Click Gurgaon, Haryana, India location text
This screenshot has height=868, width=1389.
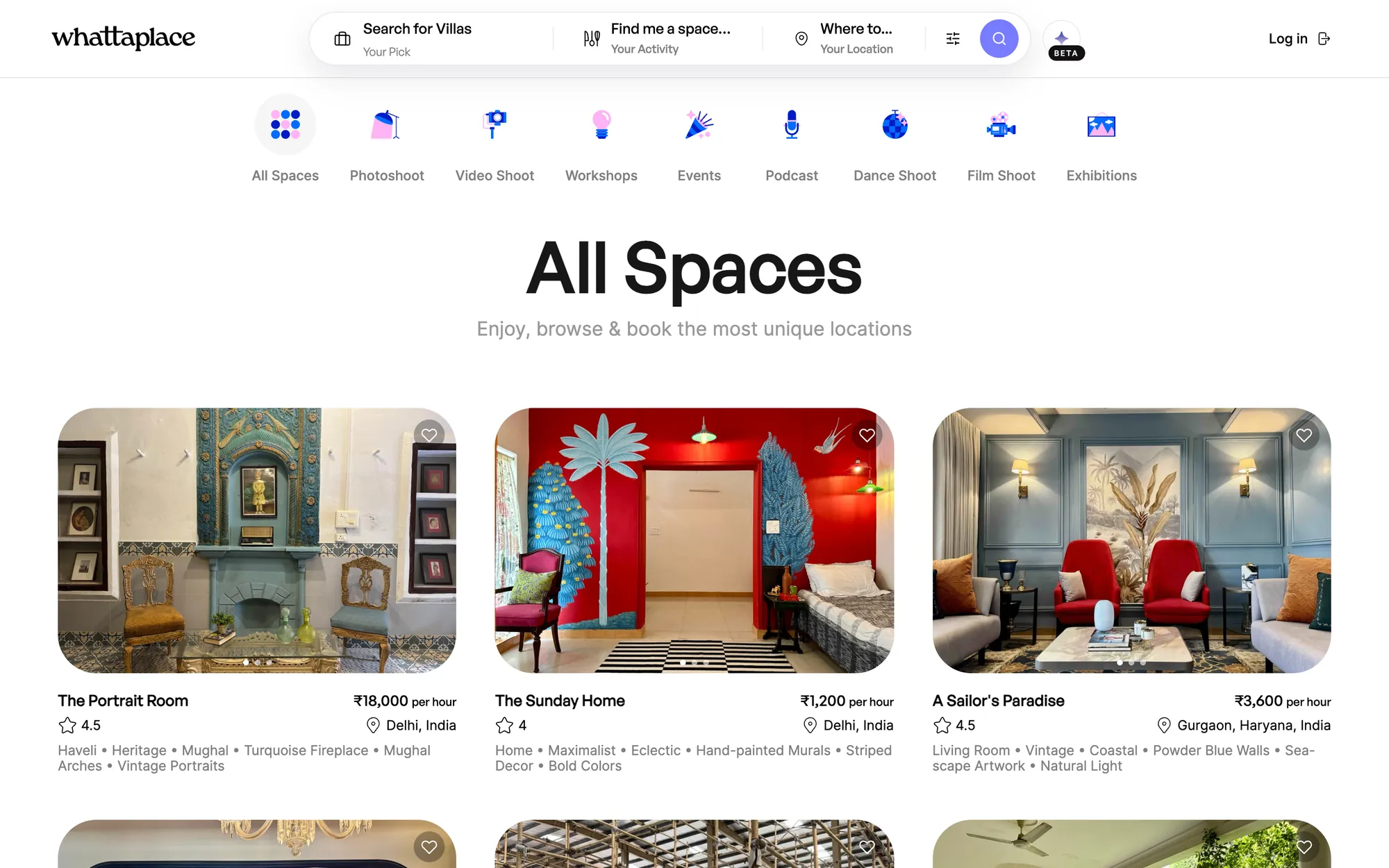click(x=1254, y=726)
